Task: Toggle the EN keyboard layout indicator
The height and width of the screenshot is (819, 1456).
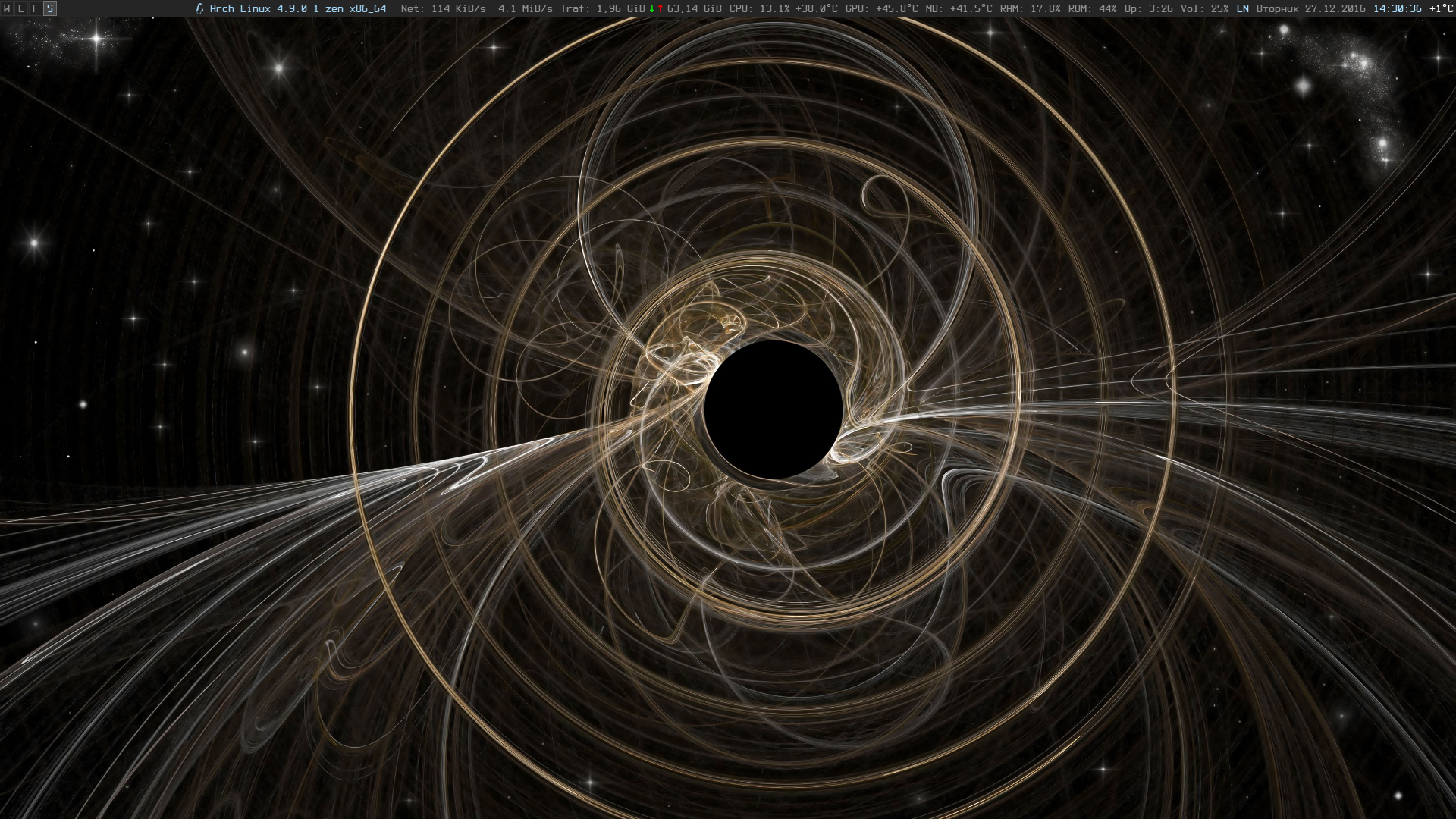Action: [1243, 8]
